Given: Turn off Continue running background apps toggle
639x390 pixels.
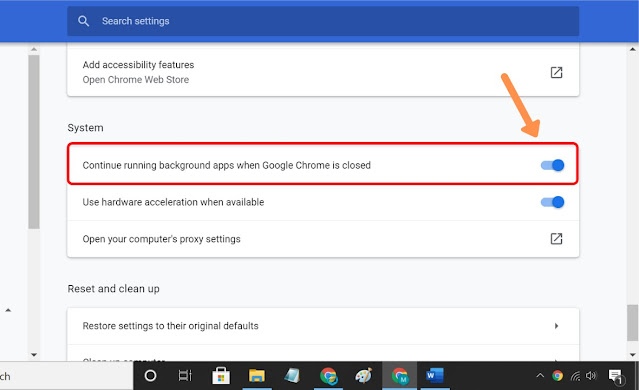Looking at the screenshot, I should [552, 165].
